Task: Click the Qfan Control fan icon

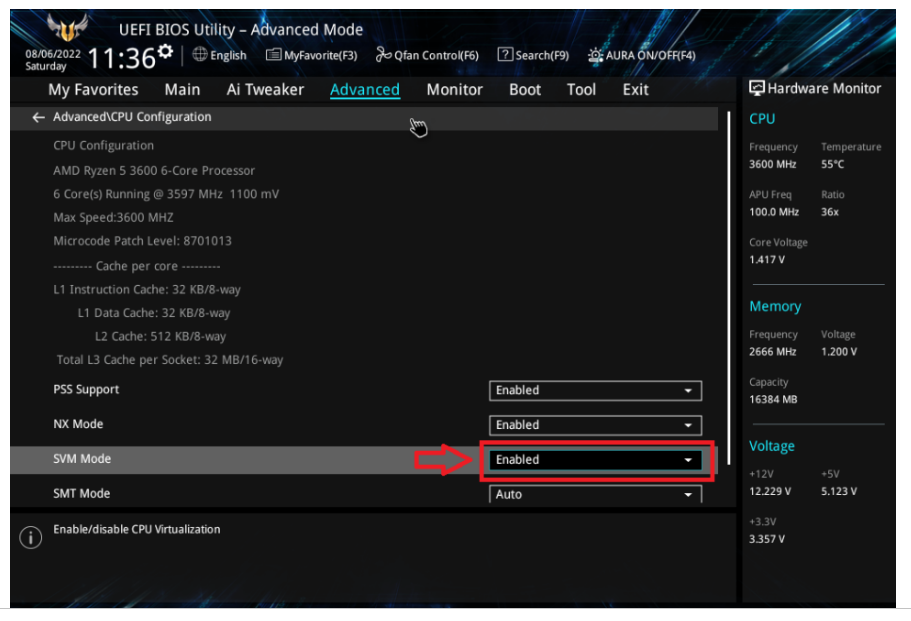Action: [x=383, y=55]
